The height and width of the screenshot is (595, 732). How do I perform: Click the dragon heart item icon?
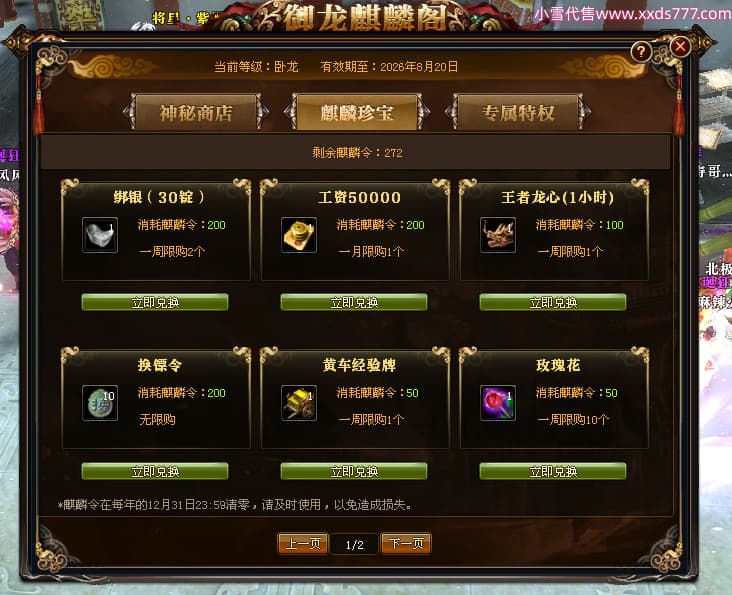point(498,235)
